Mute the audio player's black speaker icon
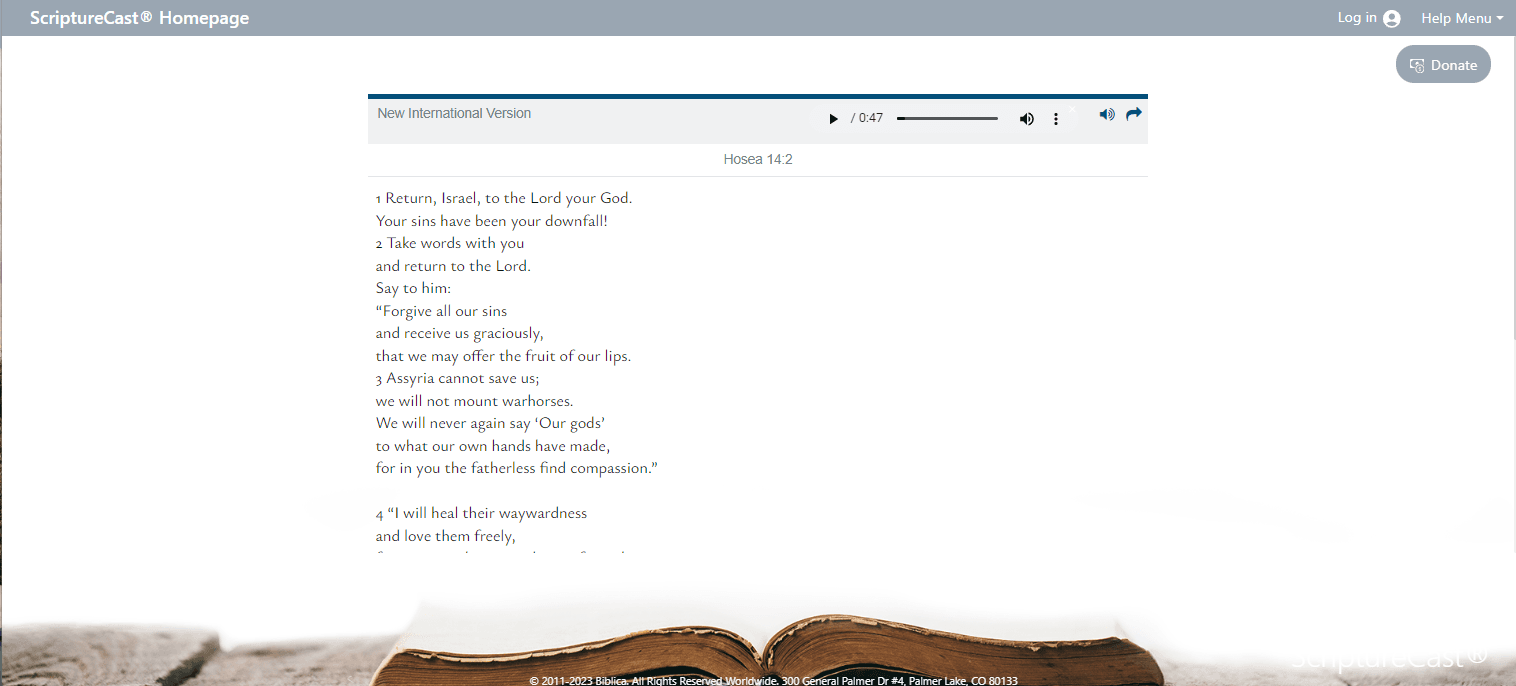This screenshot has width=1516, height=686. point(1026,119)
